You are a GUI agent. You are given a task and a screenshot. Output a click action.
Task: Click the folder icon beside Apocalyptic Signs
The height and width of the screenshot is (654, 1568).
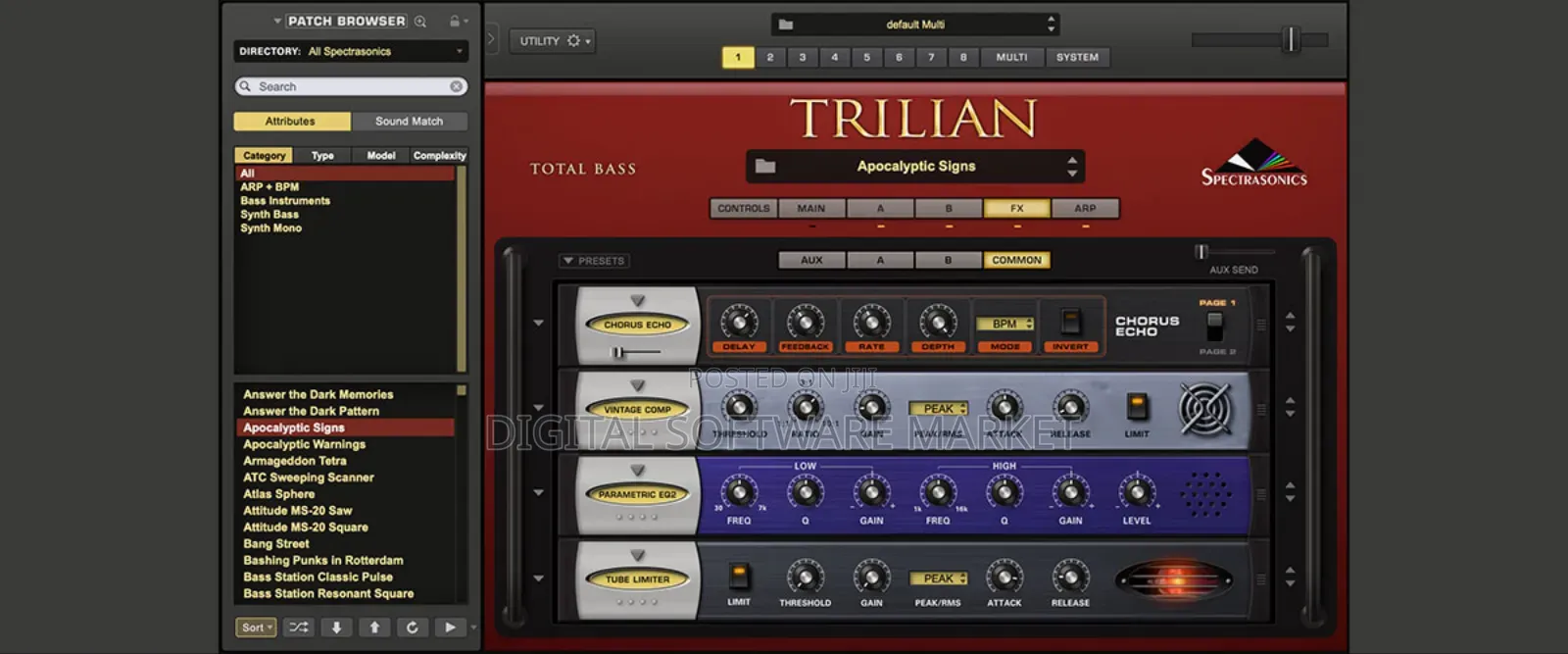(765, 166)
